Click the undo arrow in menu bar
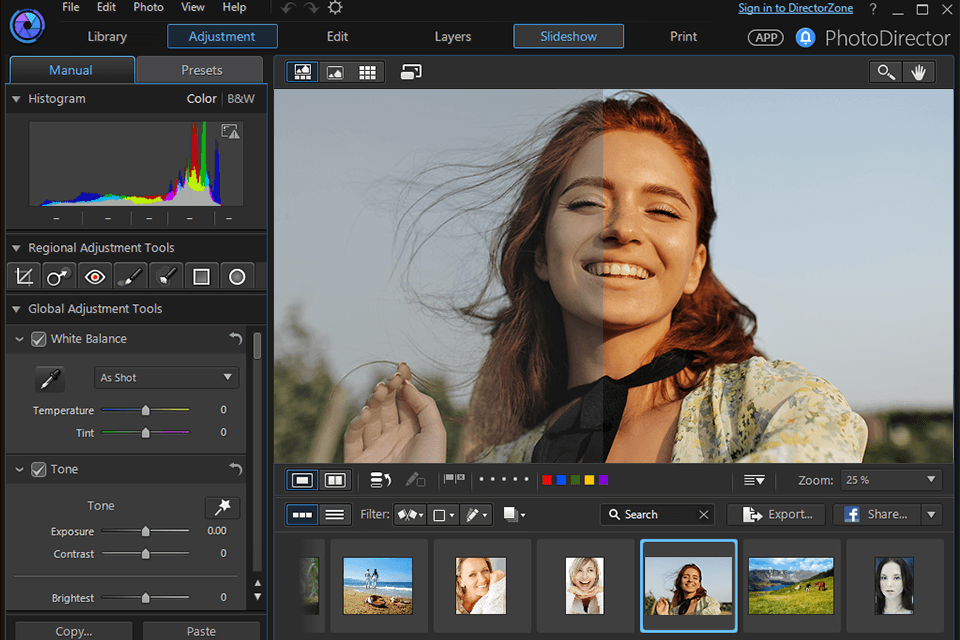Image resolution: width=960 pixels, height=640 pixels. 288,8
